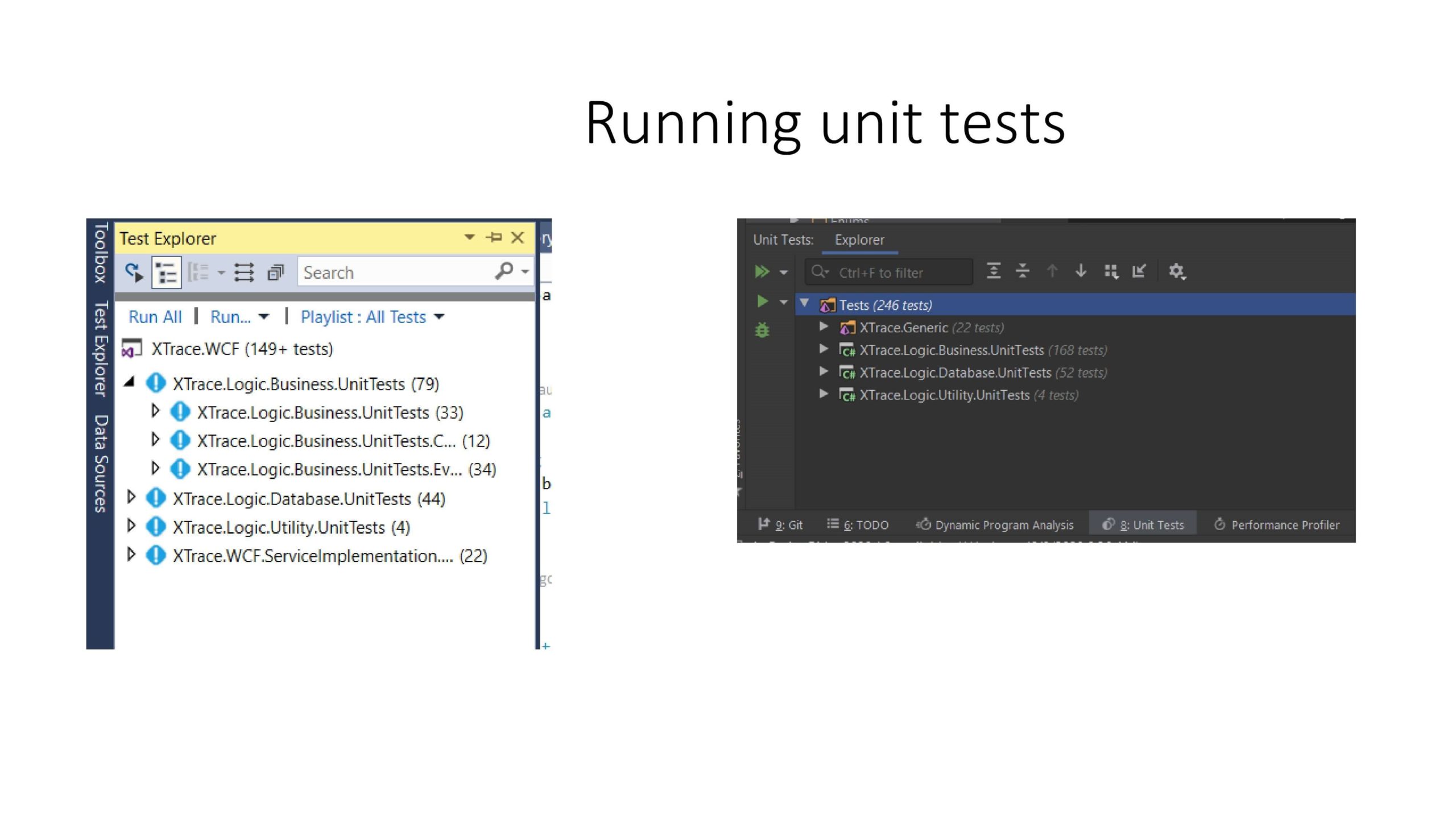This screenshot has height=819, width=1456.
Task: Toggle hierarchy view in Test Explorer
Action: click(x=167, y=273)
